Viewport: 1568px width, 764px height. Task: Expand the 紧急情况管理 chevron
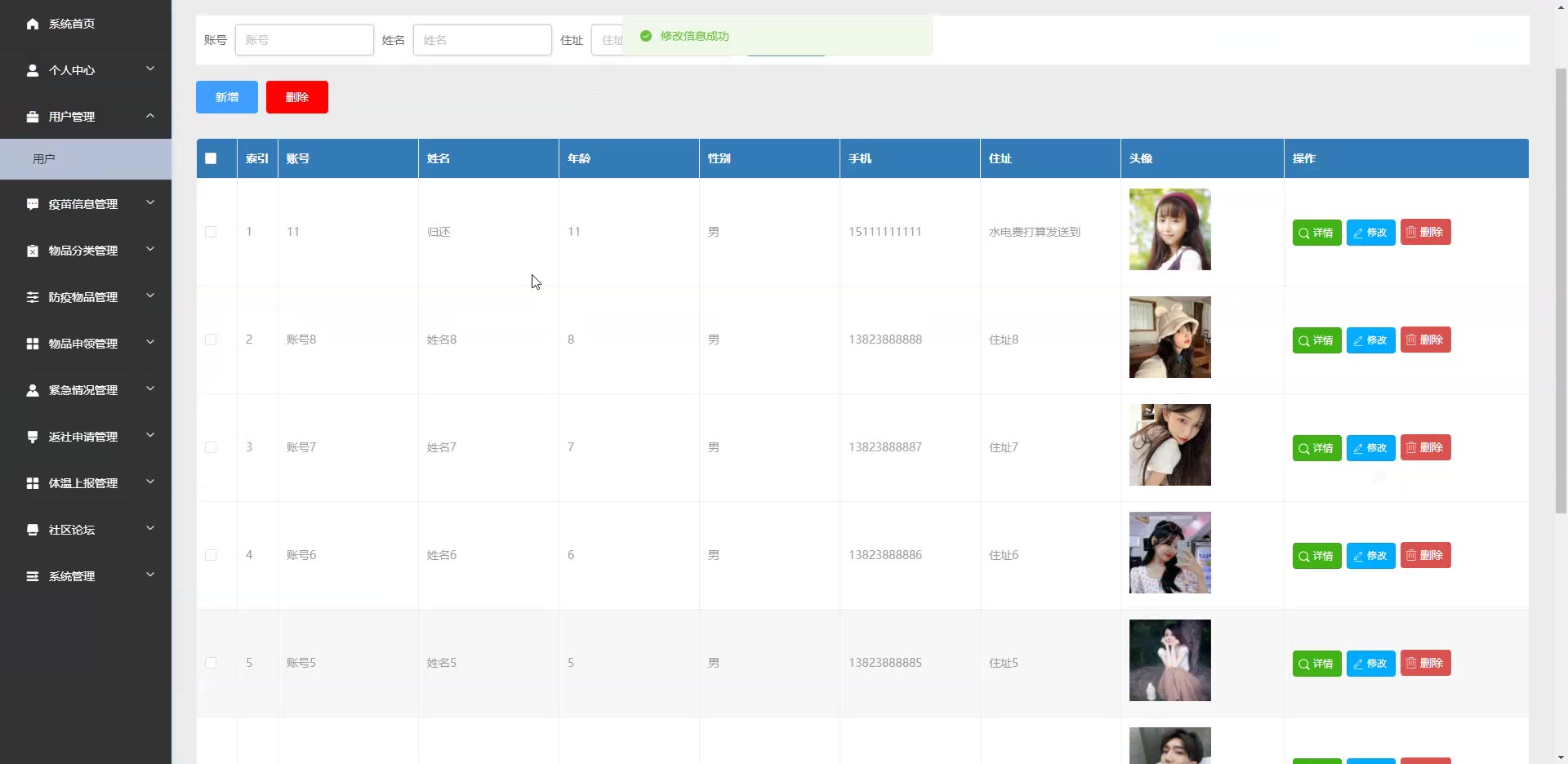150,389
